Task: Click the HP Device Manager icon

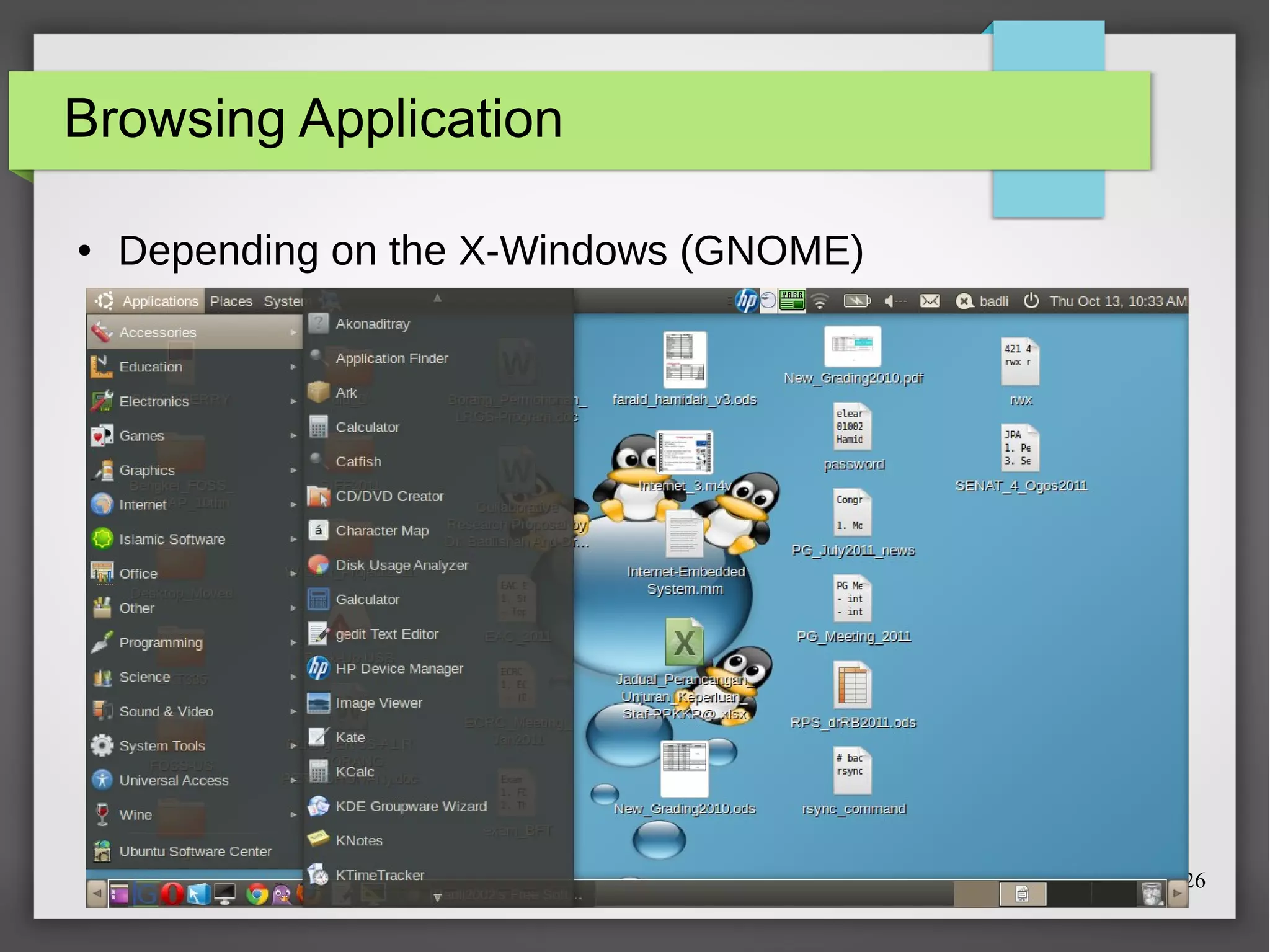Action: pyautogui.click(x=318, y=668)
